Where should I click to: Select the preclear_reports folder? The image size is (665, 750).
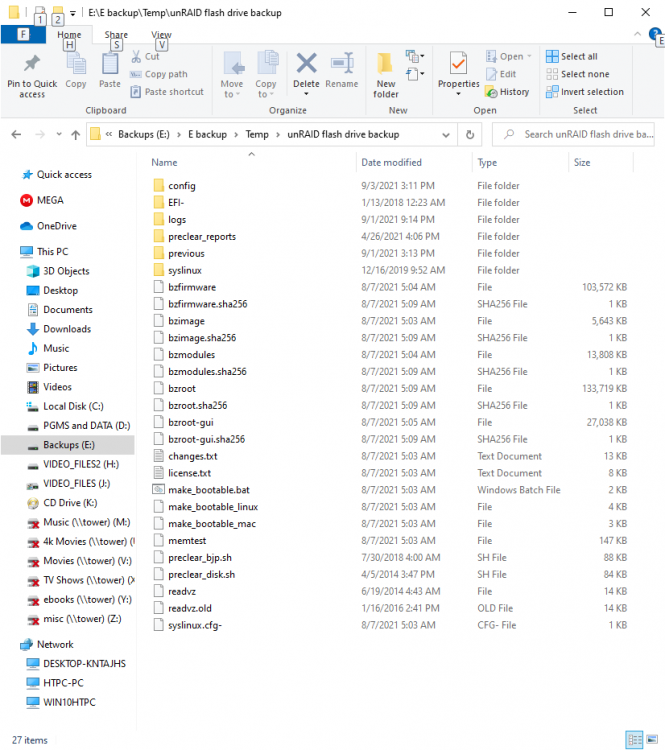(x=194, y=236)
